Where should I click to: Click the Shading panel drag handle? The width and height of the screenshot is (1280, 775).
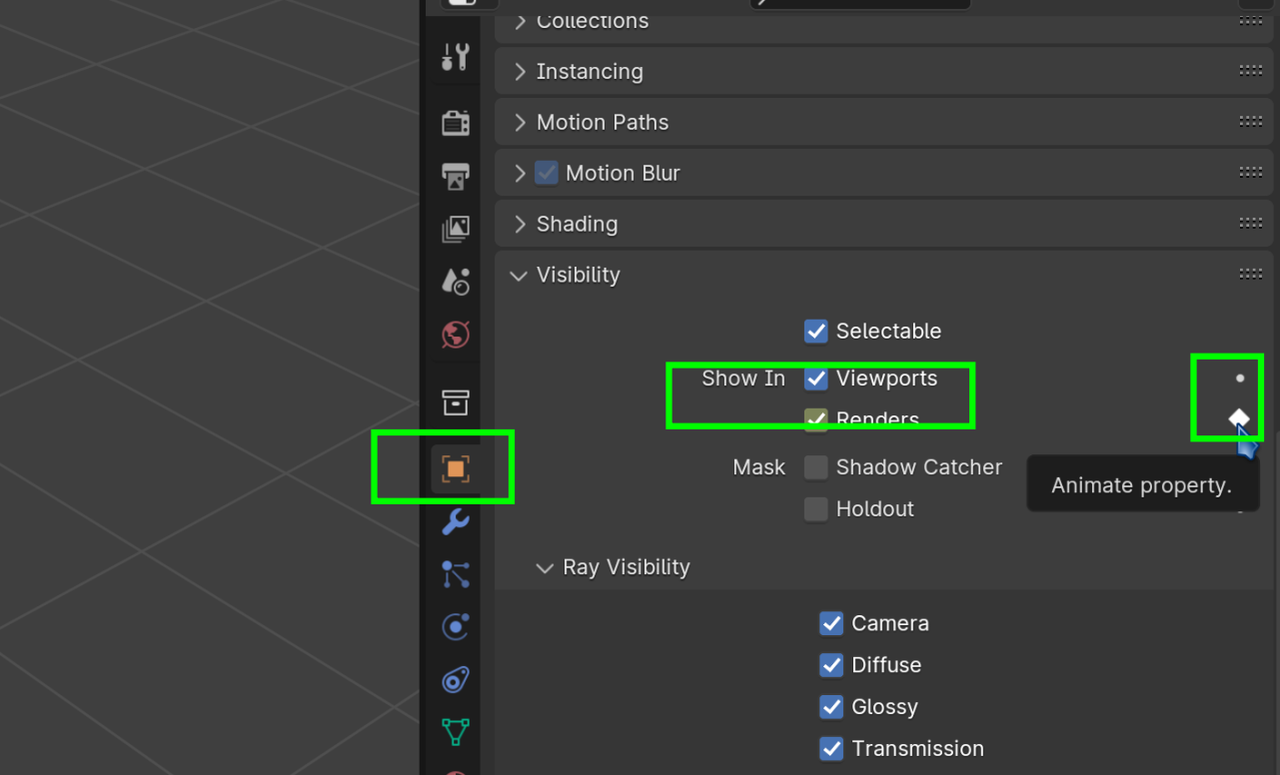[x=1250, y=223]
